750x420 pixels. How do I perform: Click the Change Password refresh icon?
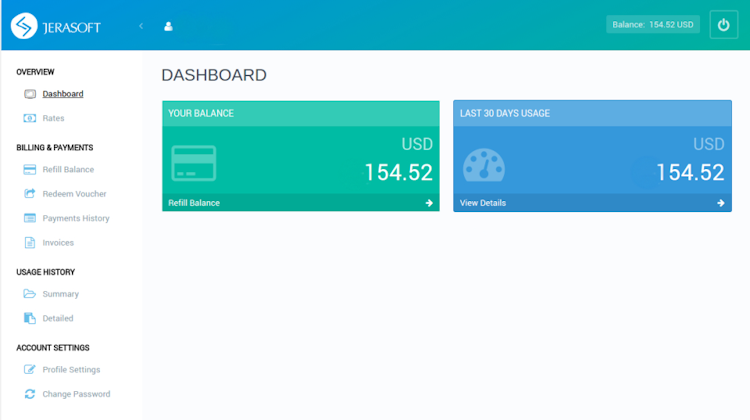pyautogui.click(x=30, y=394)
